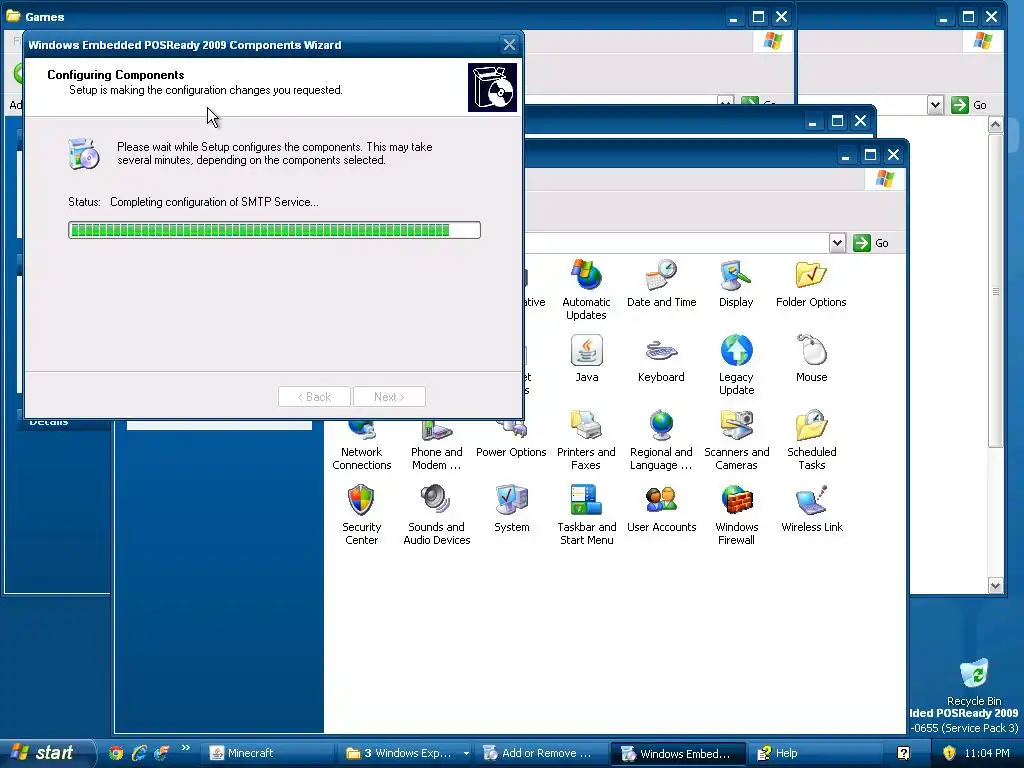
Task: Click the Back button in wizard
Action: coord(314,396)
